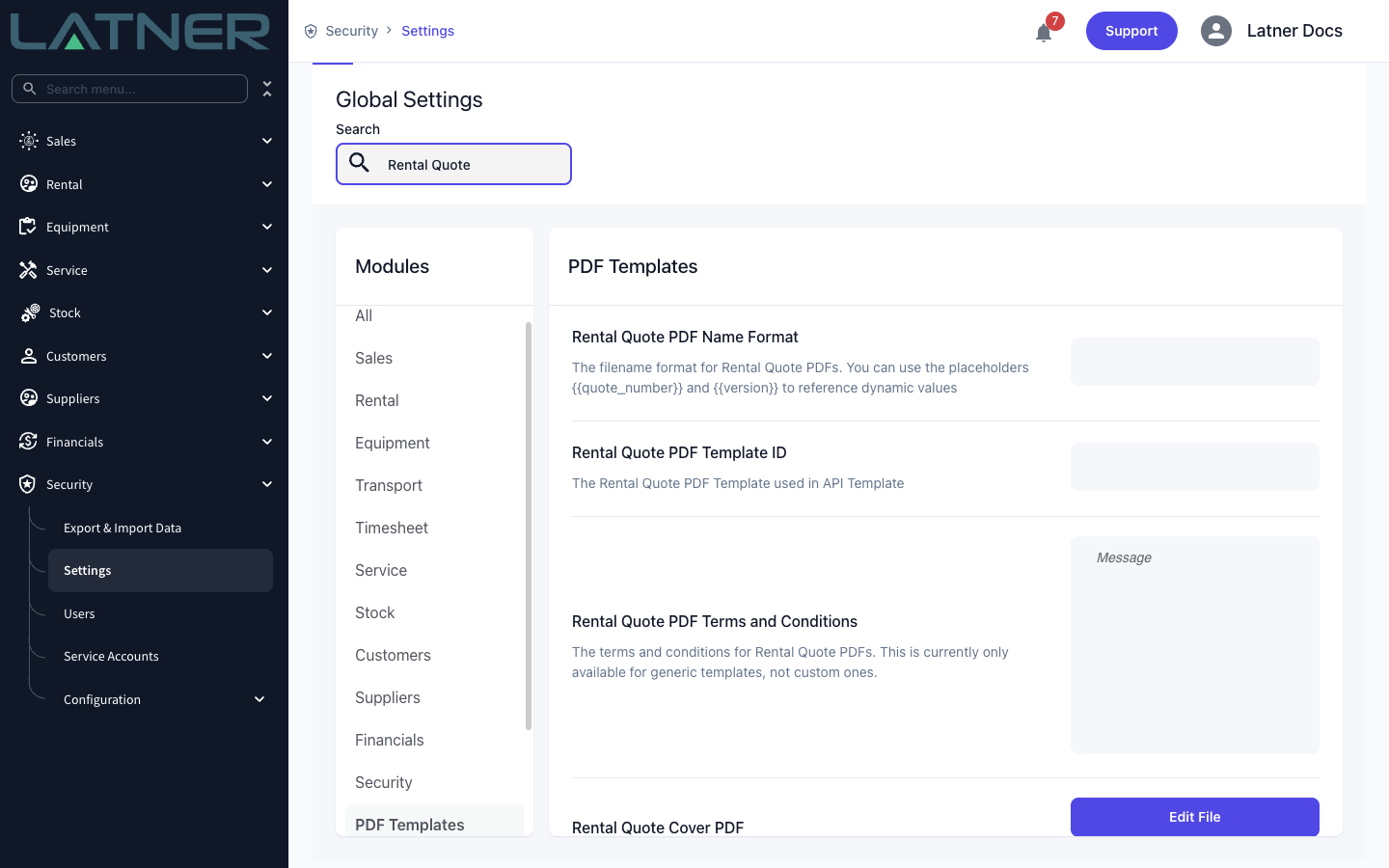Expand the Sales menu chevron
1389x868 pixels.
pyautogui.click(x=267, y=141)
